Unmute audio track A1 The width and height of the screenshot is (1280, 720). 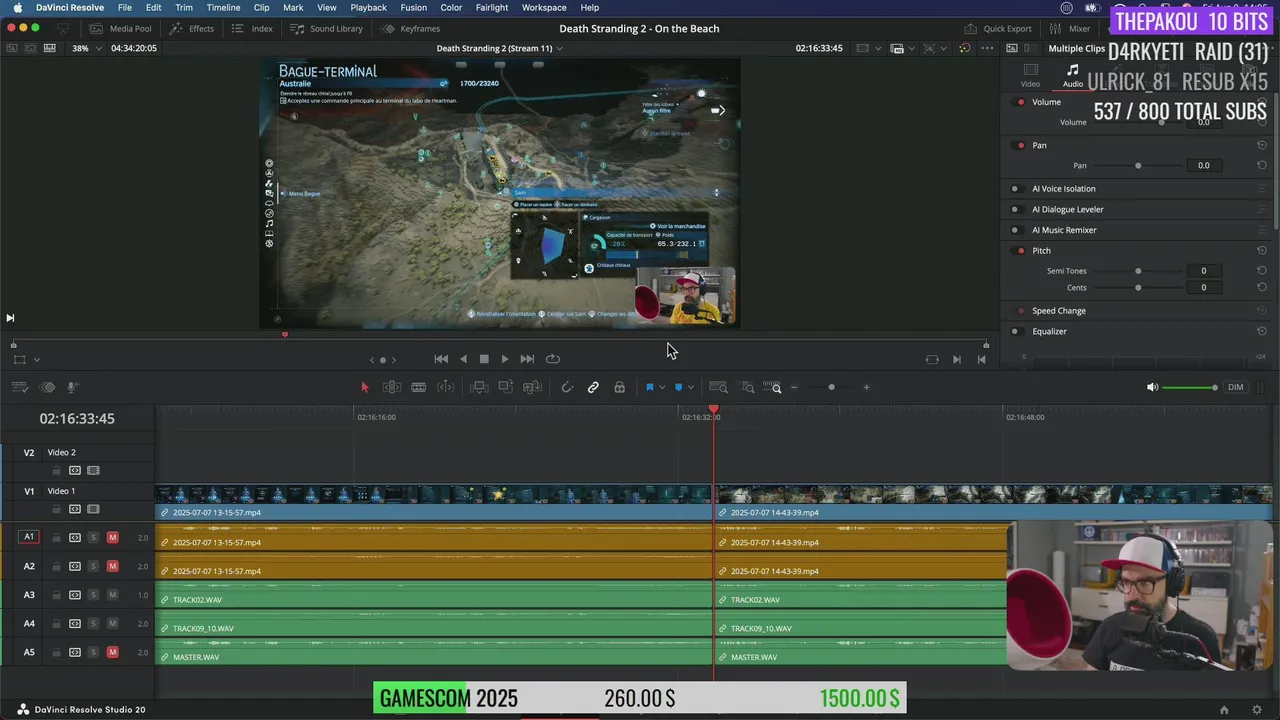tap(112, 538)
